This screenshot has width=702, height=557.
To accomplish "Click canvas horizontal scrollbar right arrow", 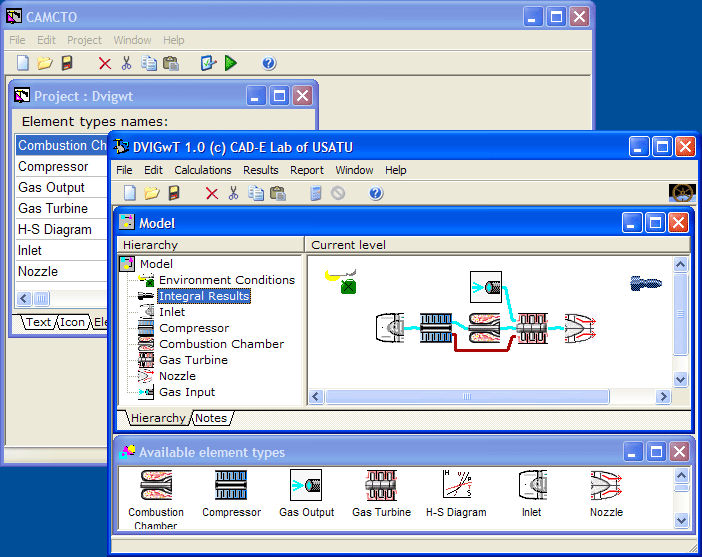I will click(x=663, y=396).
